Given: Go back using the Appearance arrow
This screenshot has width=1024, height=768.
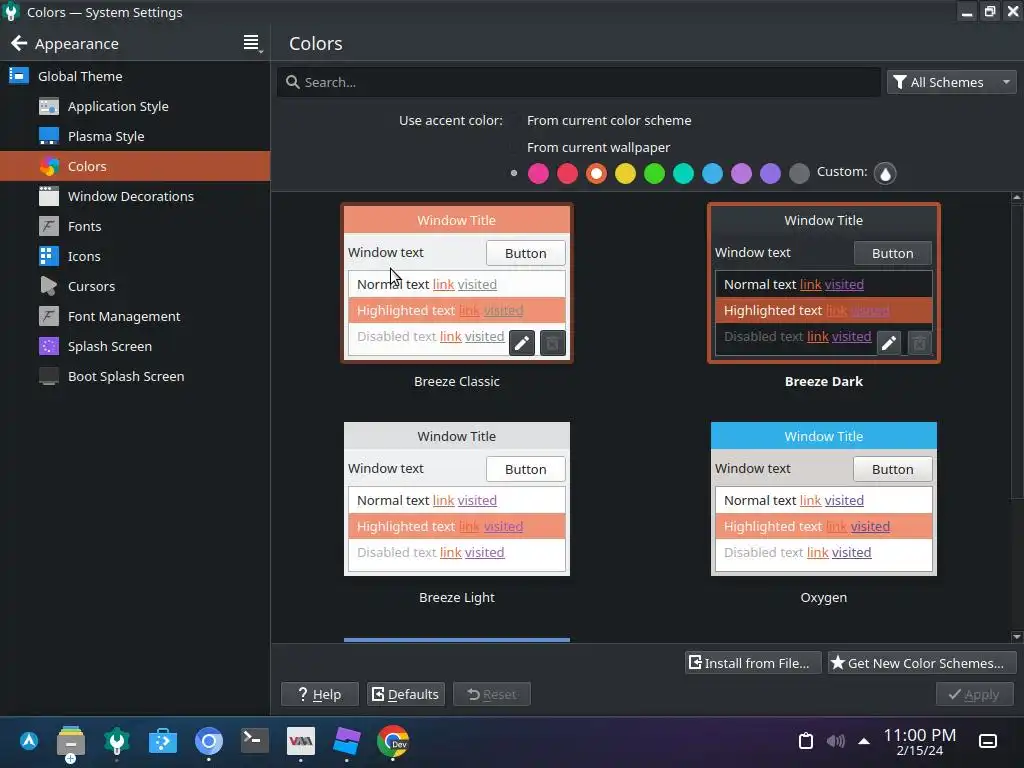Looking at the screenshot, I should point(19,44).
